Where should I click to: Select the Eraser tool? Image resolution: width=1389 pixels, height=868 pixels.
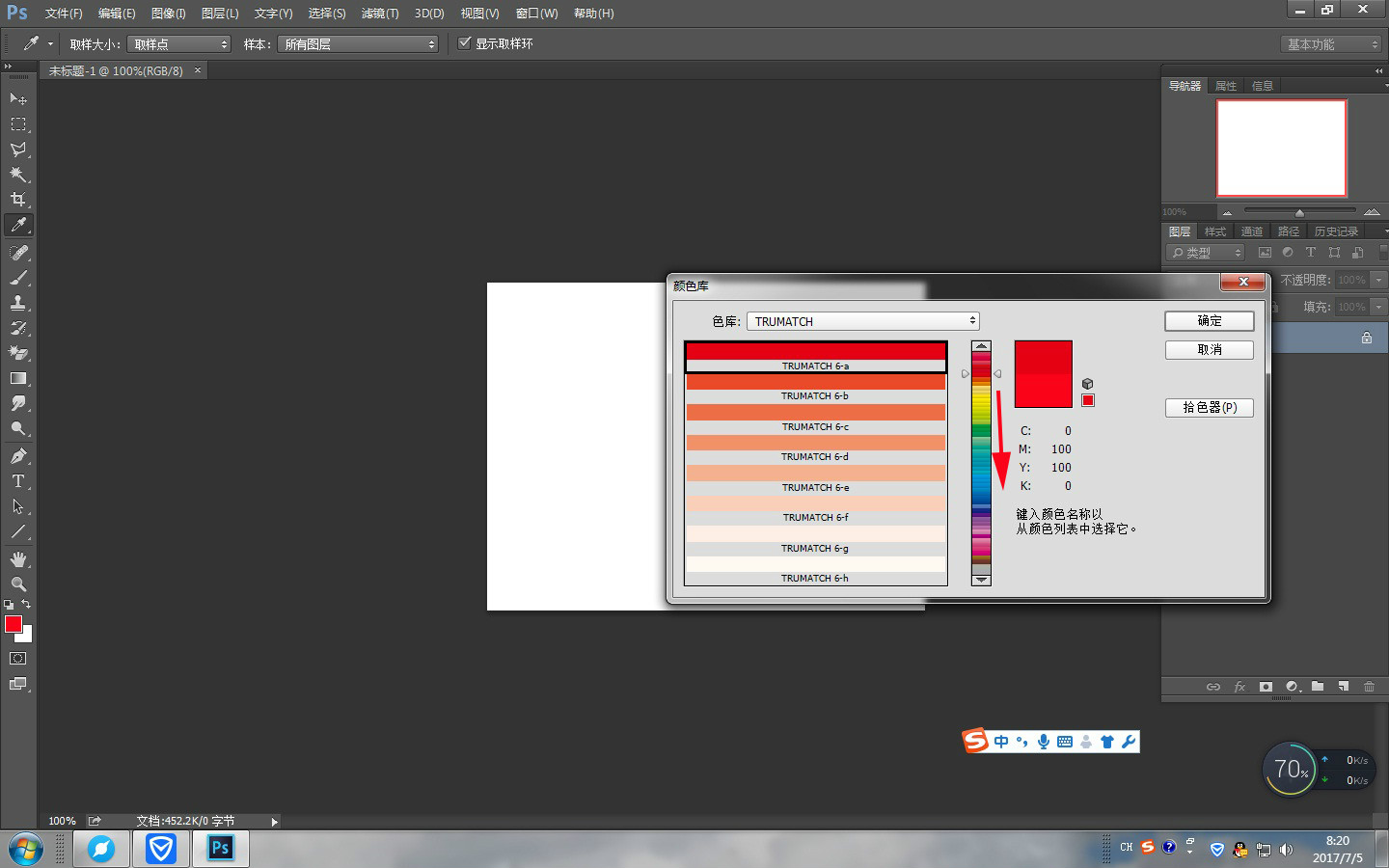18,353
